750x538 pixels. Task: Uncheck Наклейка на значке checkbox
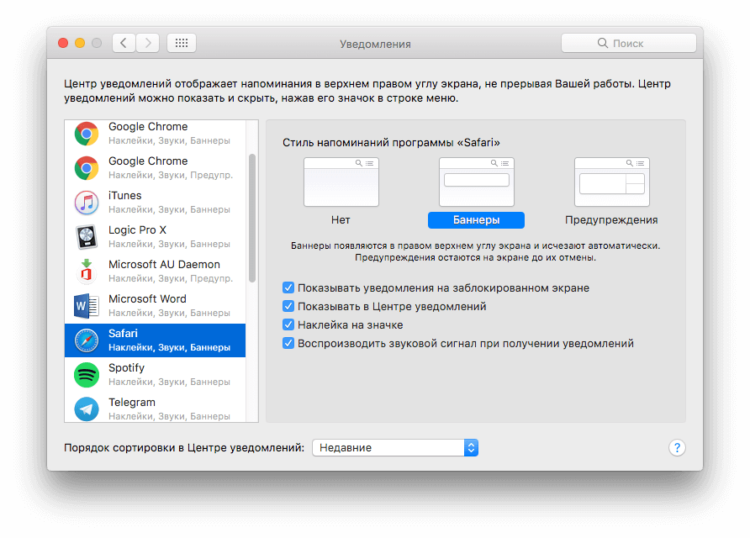coord(288,325)
